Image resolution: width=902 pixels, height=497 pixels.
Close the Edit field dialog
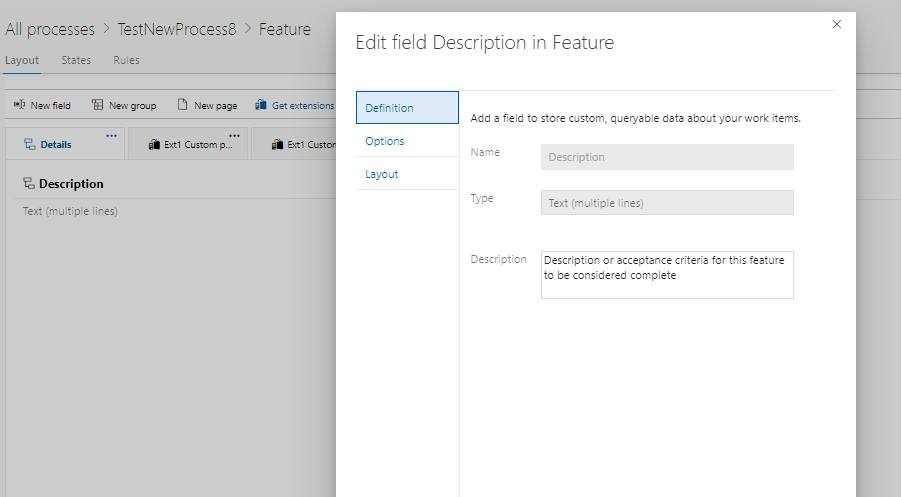point(837,24)
